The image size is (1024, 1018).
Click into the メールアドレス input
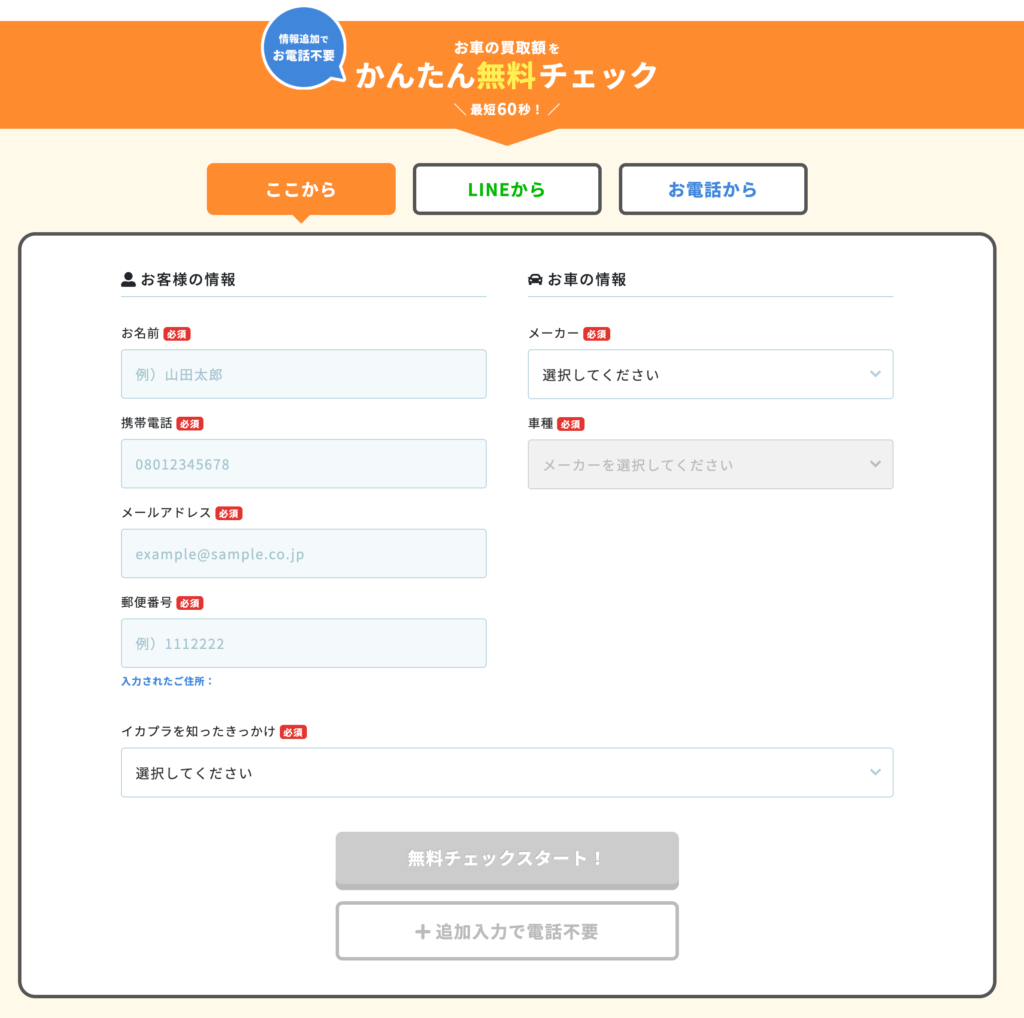click(304, 554)
